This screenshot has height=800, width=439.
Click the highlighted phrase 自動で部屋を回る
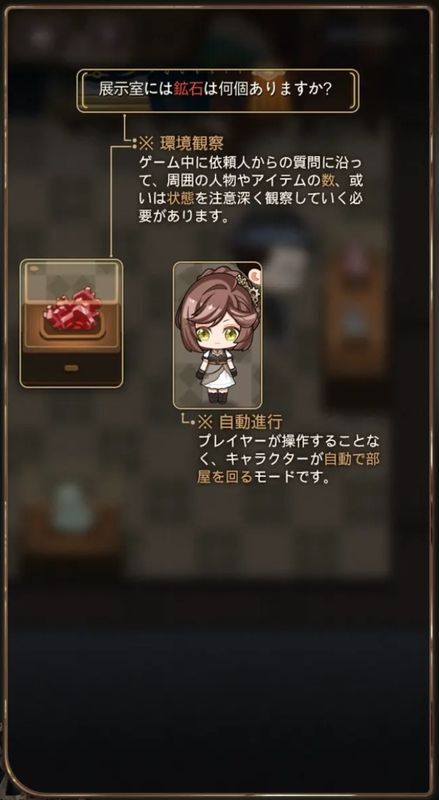click(x=288, y=468)
